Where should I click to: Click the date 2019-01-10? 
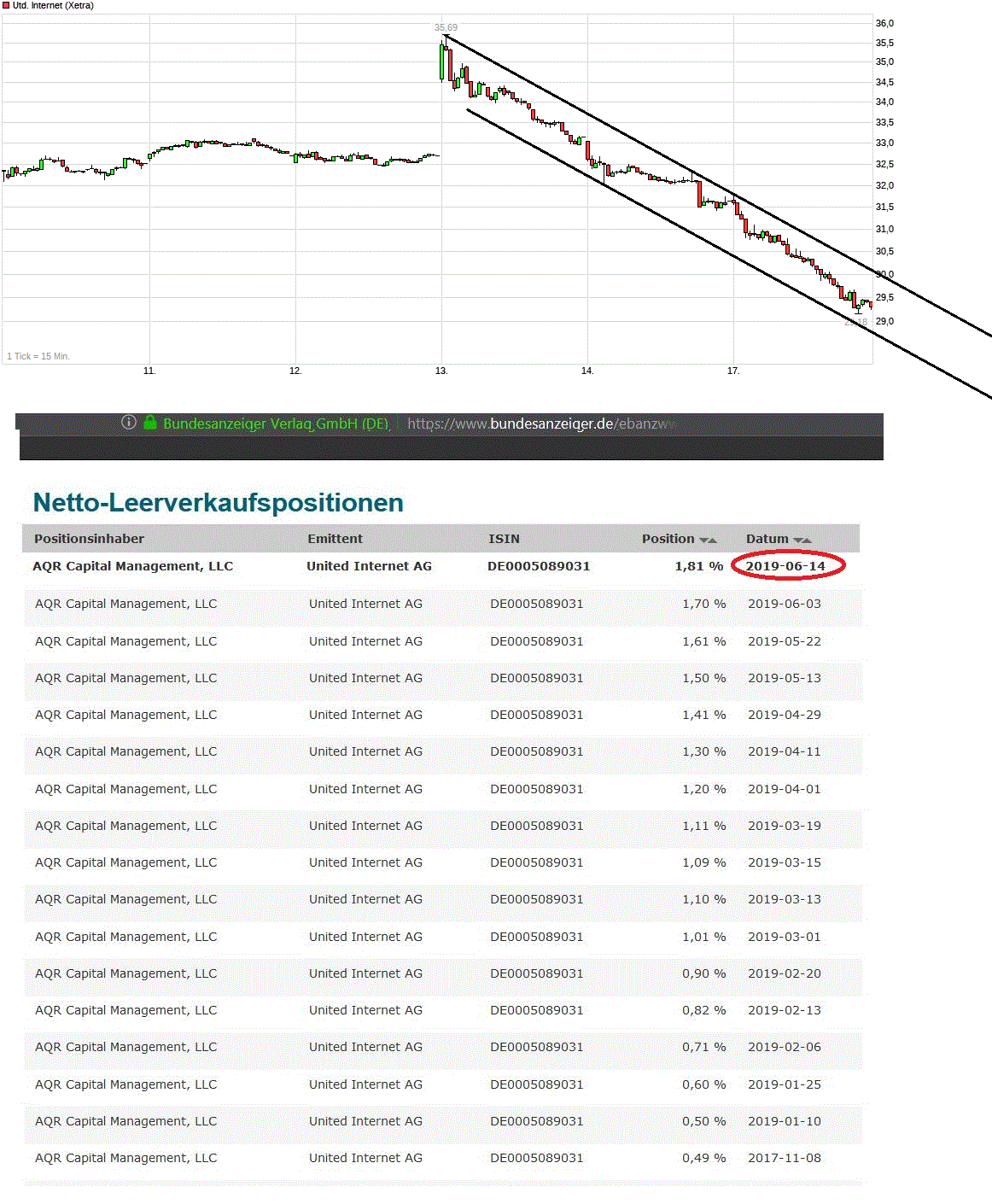point(785,1121)
